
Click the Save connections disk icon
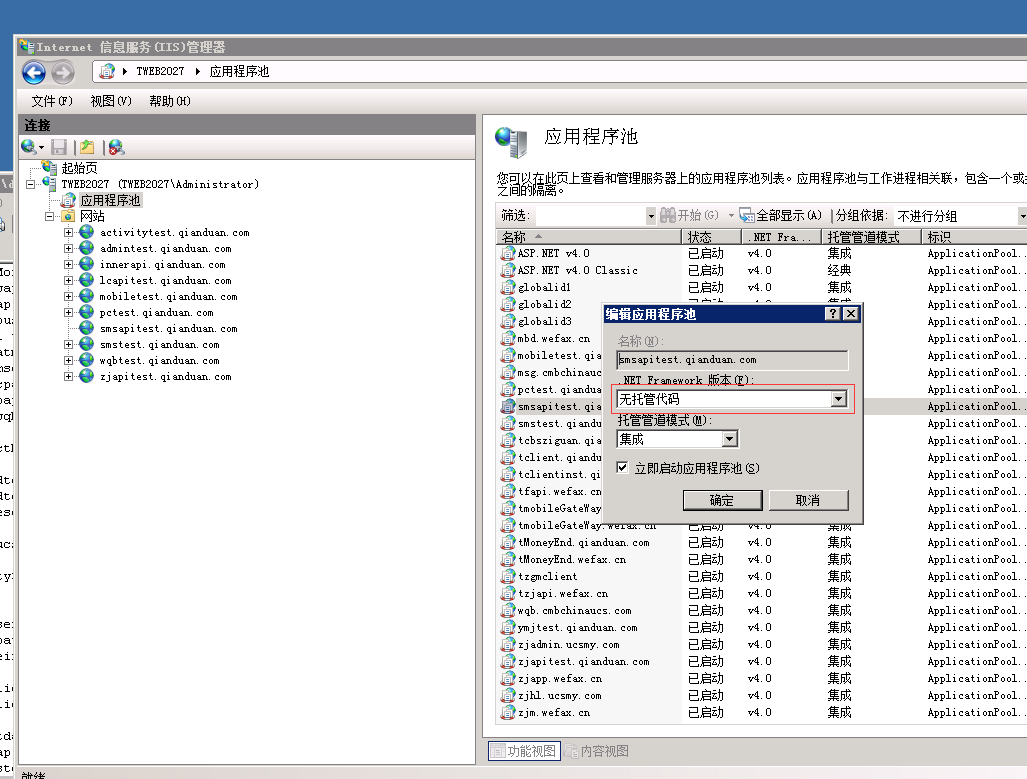pos(59,147)
